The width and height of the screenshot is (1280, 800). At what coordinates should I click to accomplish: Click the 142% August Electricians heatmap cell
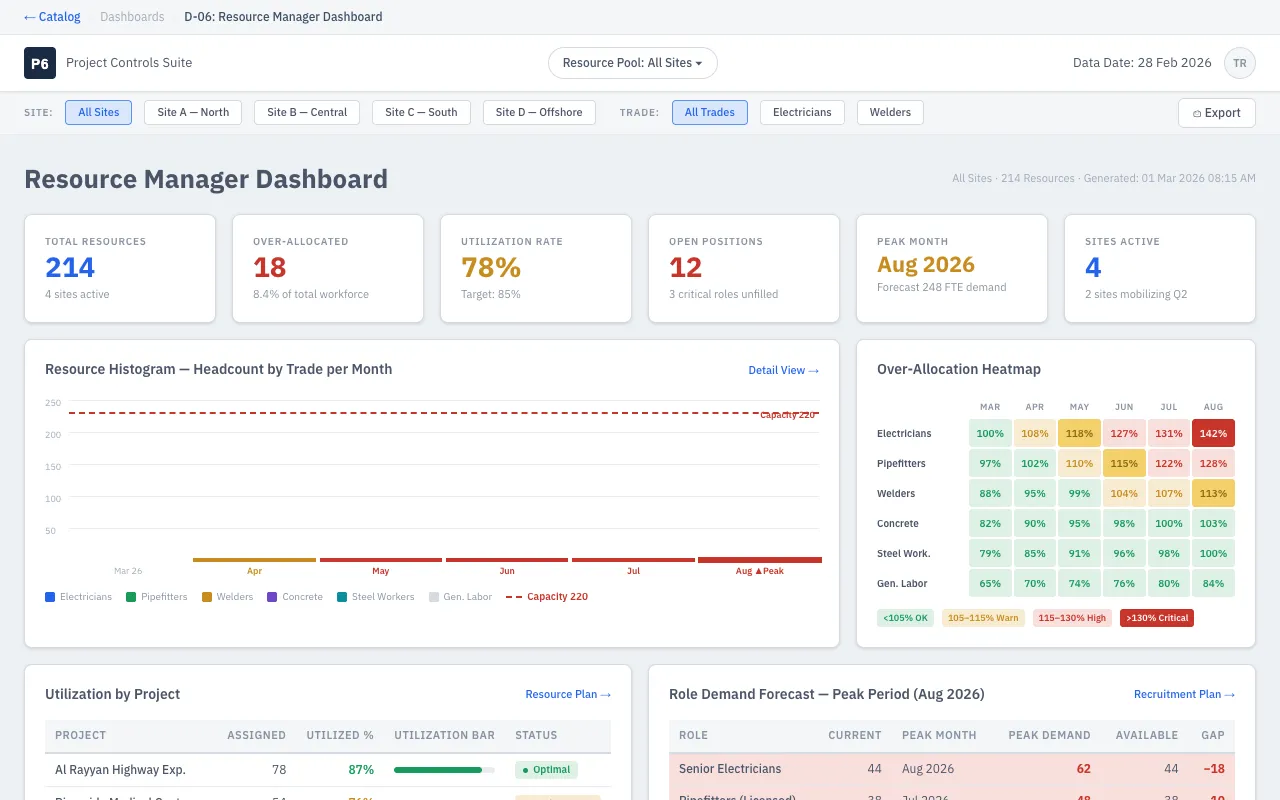click(x=1213, y=433)
